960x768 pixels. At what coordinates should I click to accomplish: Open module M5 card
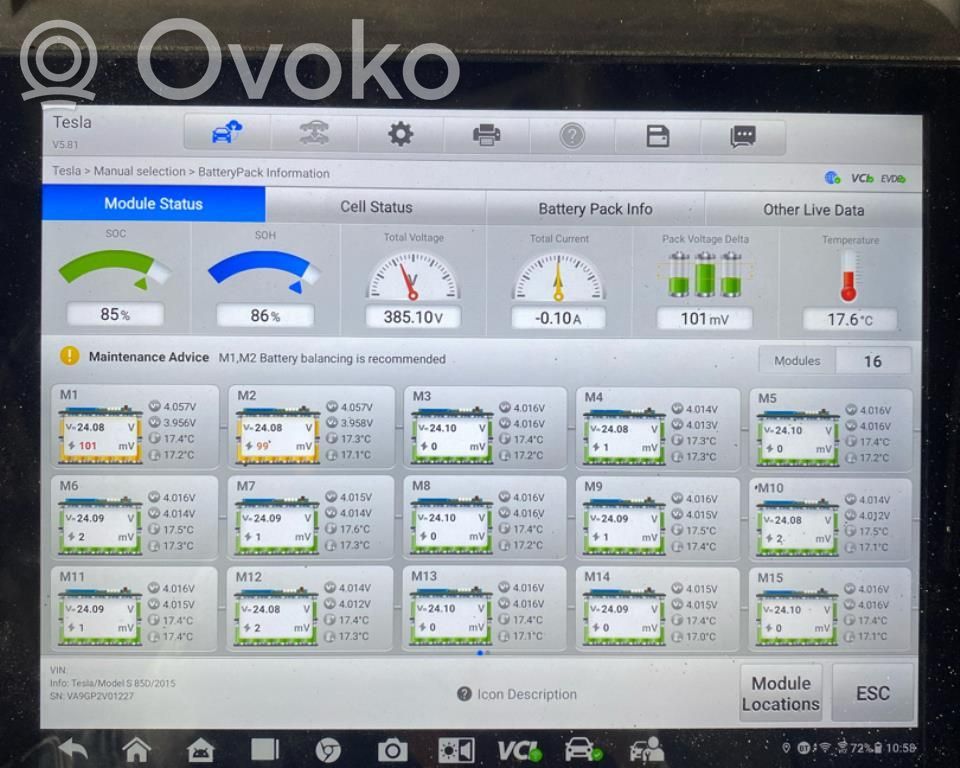(x=831, y=430)
